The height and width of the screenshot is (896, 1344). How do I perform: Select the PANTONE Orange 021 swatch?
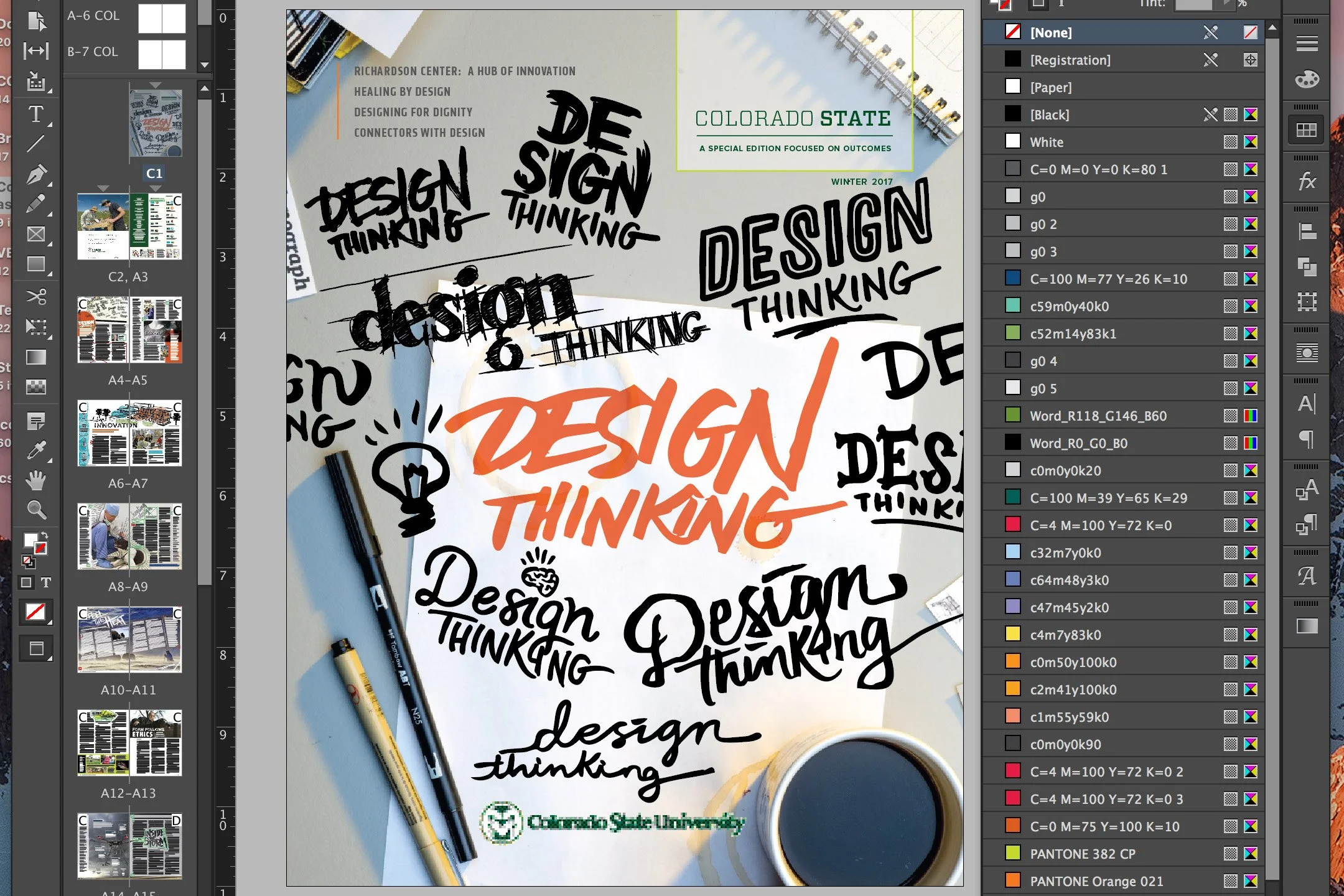[x=1124, y=881]
